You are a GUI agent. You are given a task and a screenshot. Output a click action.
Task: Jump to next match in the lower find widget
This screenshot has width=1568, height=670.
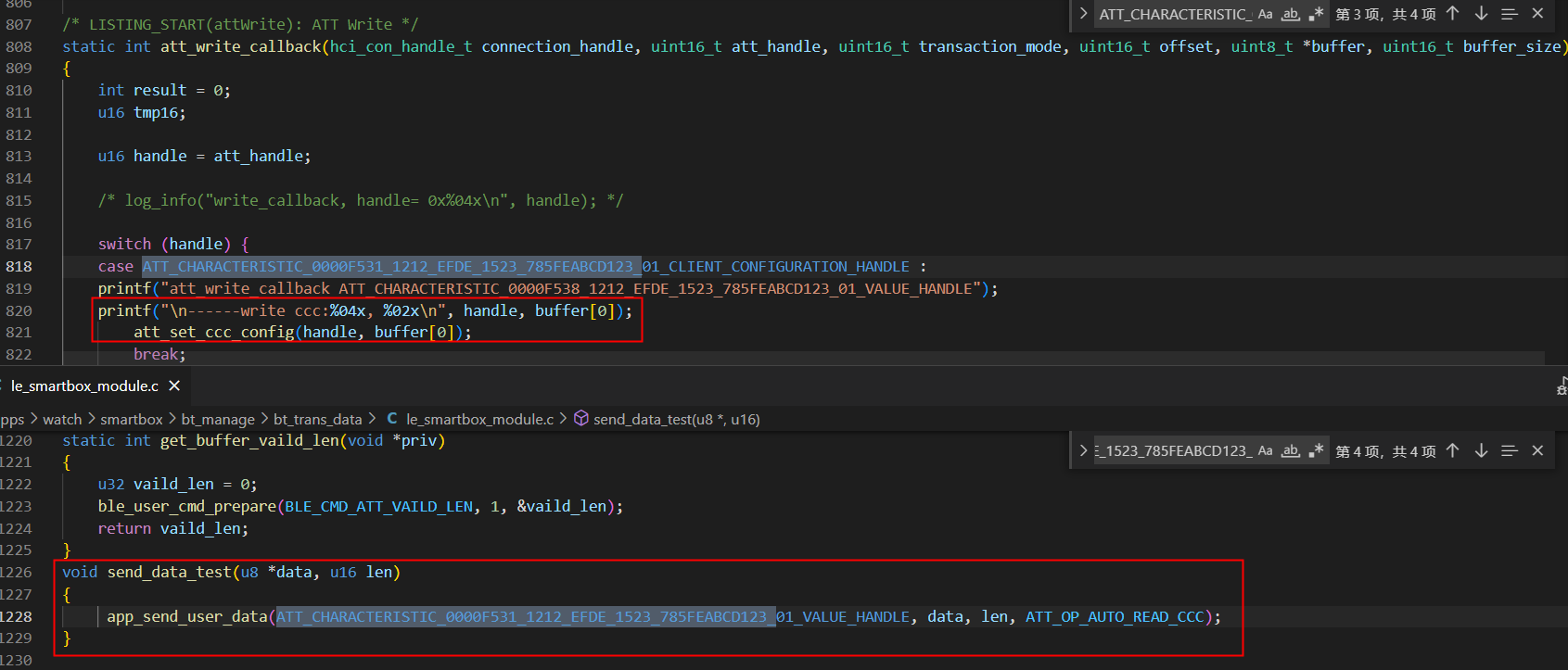[x=1481, y=450]
